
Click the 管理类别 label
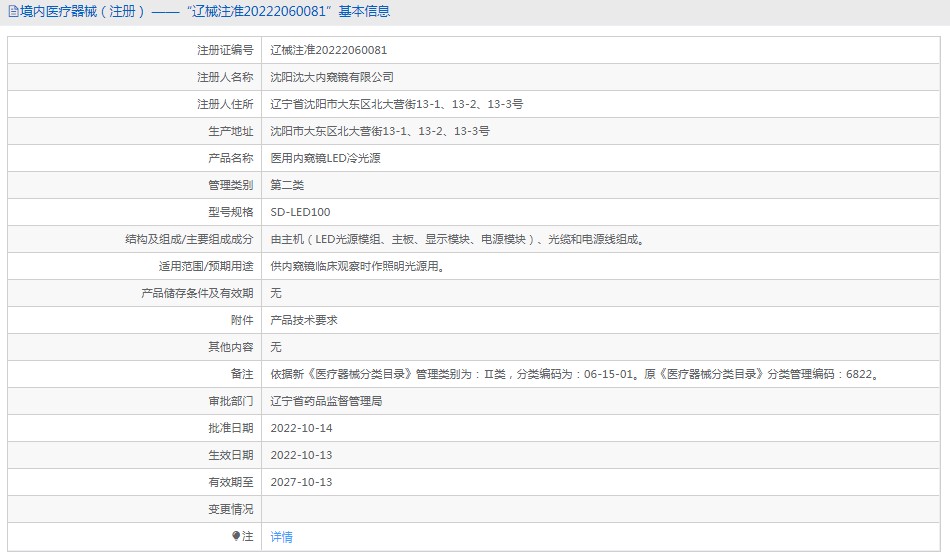tap(231, 185)
